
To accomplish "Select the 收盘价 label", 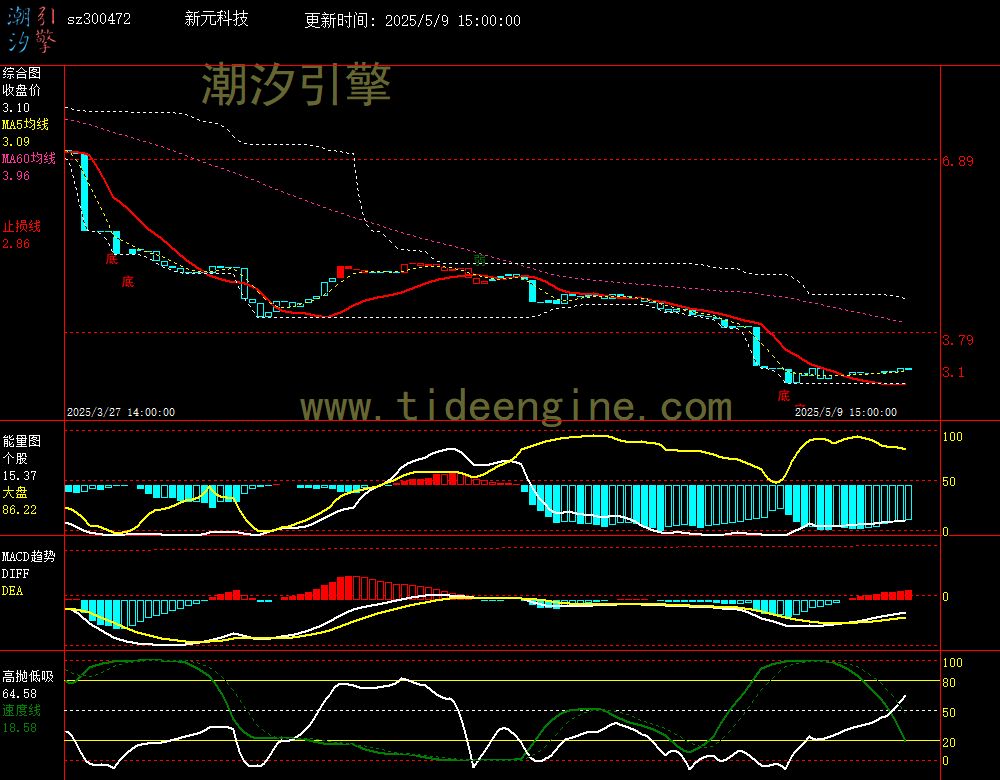I will pyautogui.click(x=21, y=91).
